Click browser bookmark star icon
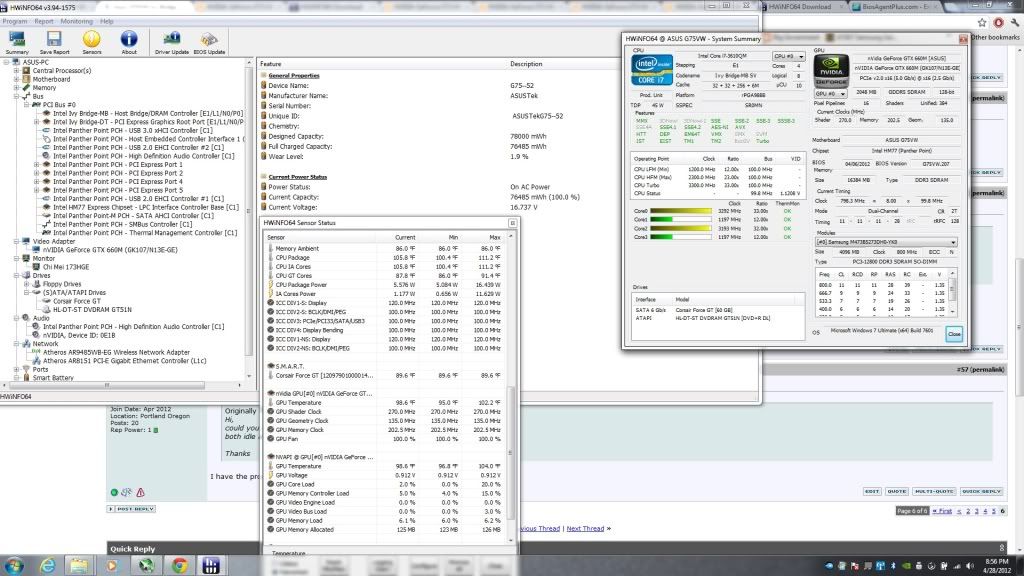The height and width of the screenshot is (576, 1024). click(x=982, y=22)
